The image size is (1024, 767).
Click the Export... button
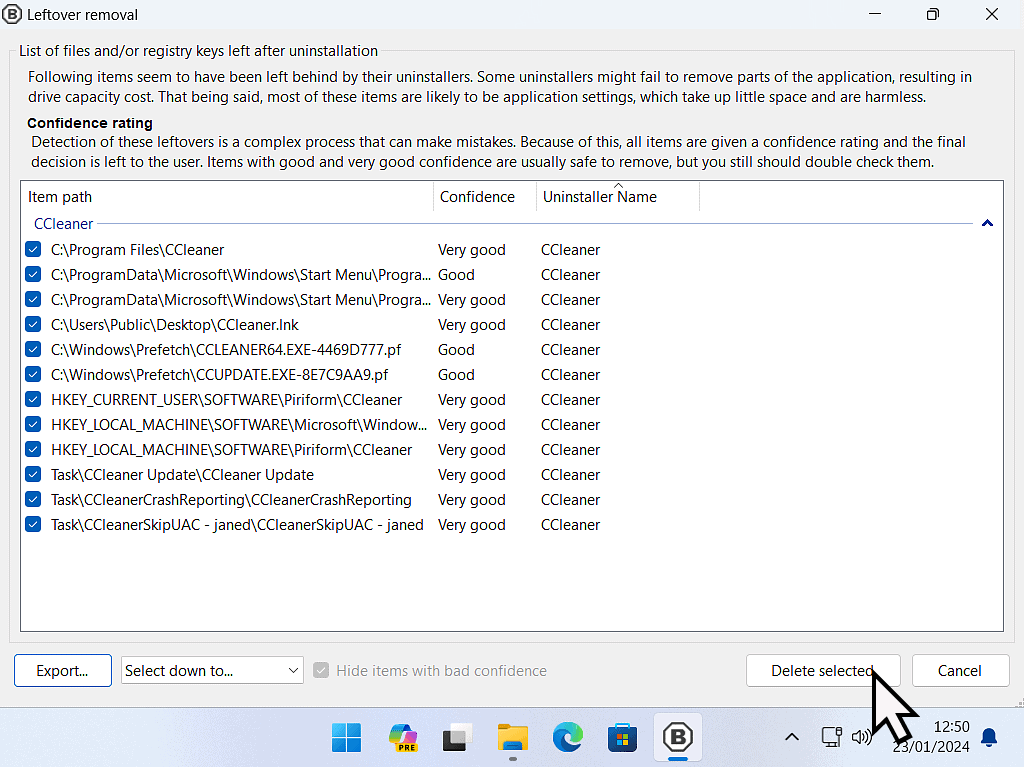point(62,671)
